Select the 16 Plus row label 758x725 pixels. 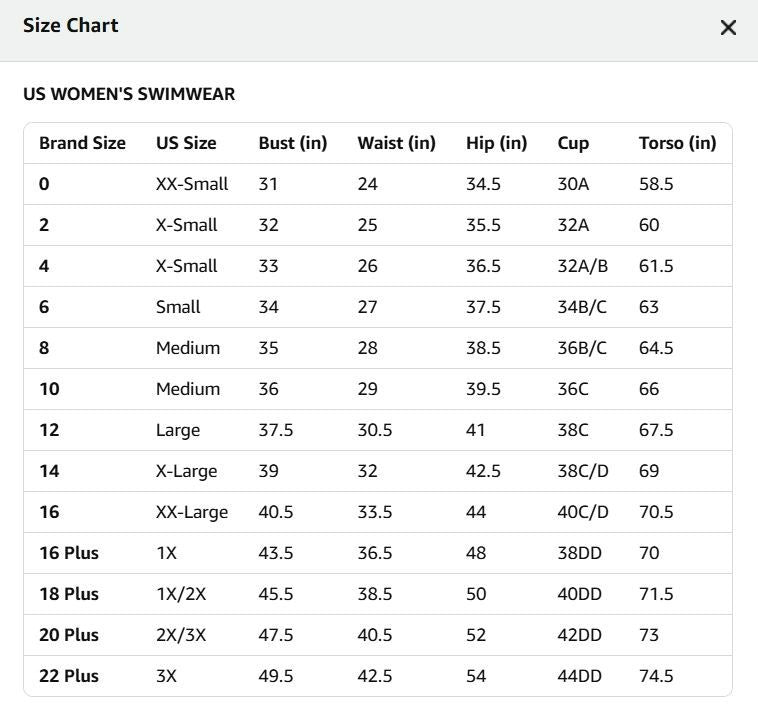coord(69,553)
